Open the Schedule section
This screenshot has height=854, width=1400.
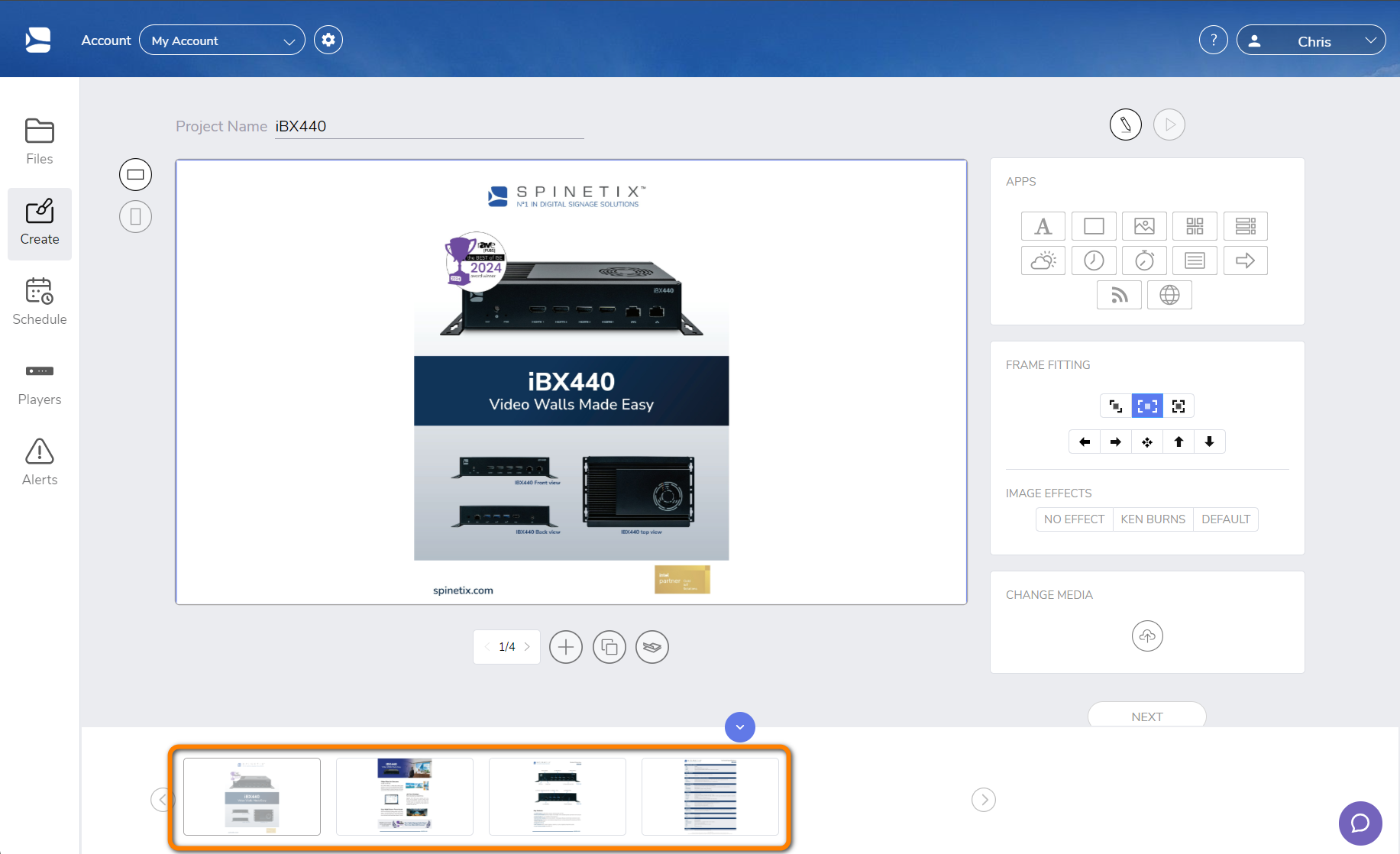(x=40, y=302)
